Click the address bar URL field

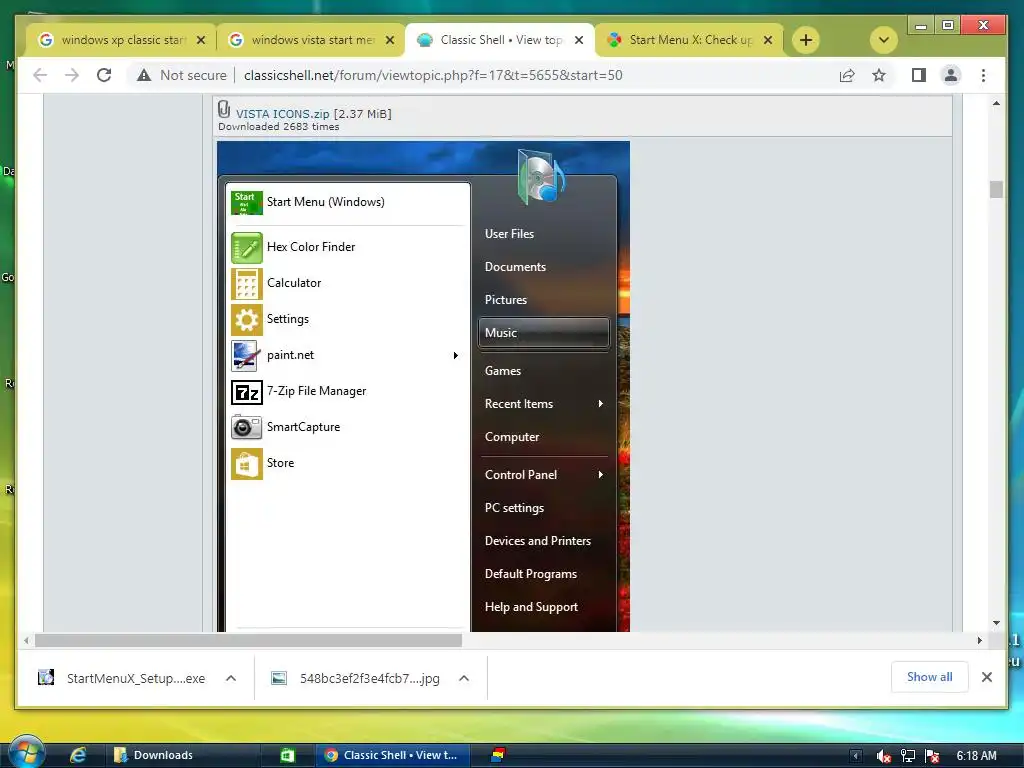pos(433,75)
